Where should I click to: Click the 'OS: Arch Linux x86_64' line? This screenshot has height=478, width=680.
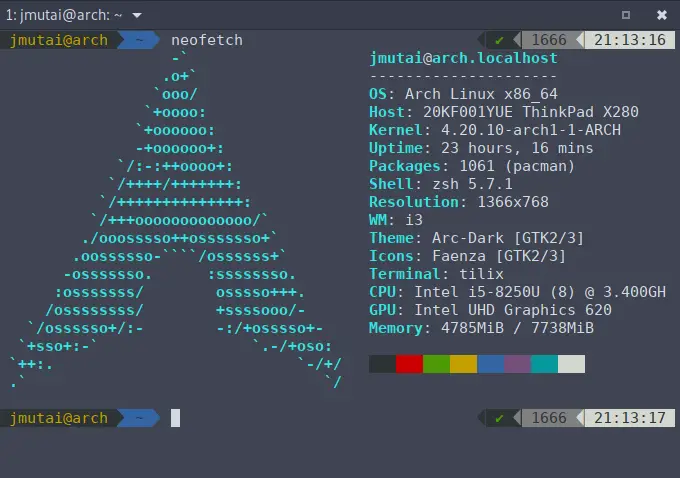[463, 94]
